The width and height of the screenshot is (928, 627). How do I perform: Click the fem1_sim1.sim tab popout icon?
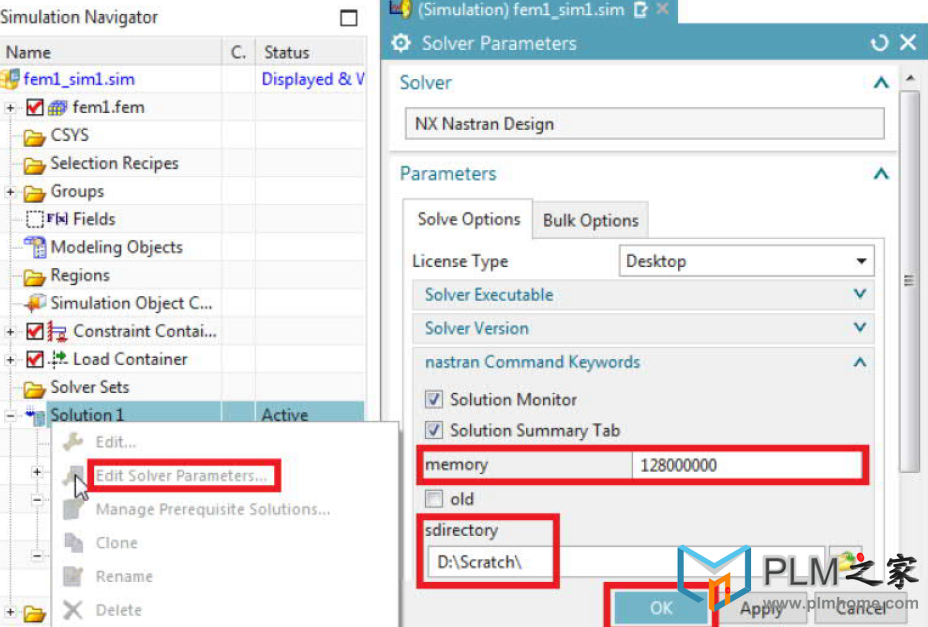(x=640, y=9)
